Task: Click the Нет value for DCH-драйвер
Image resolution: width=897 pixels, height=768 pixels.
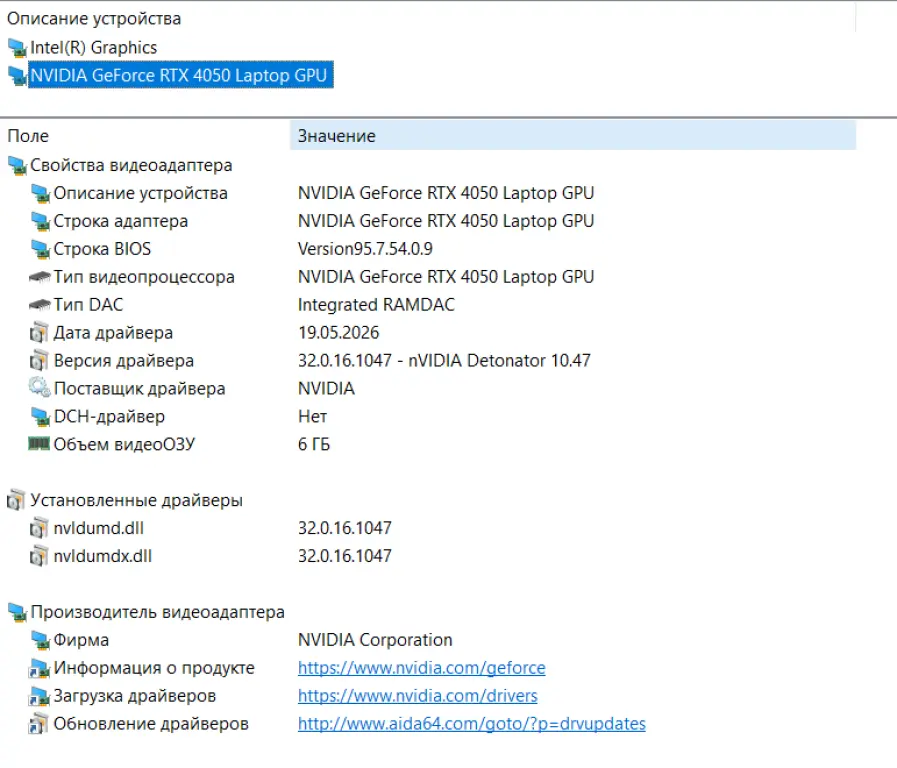Action: click(x=312, y=417)
